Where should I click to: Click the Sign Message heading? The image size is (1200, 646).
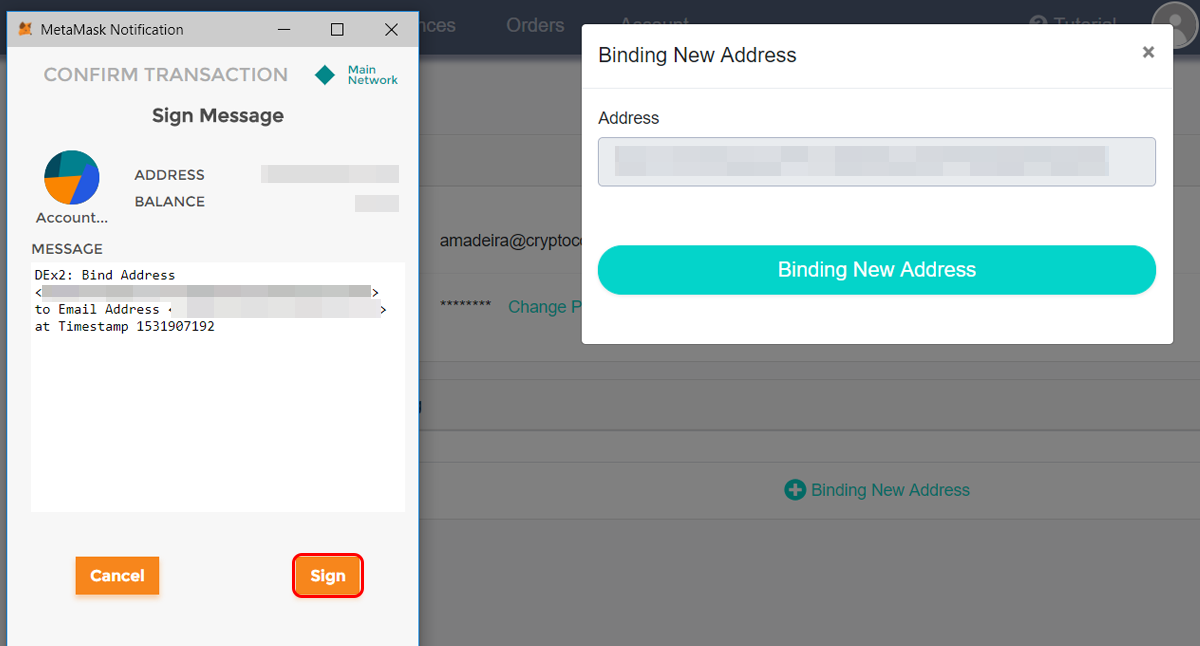click(218, 116)
